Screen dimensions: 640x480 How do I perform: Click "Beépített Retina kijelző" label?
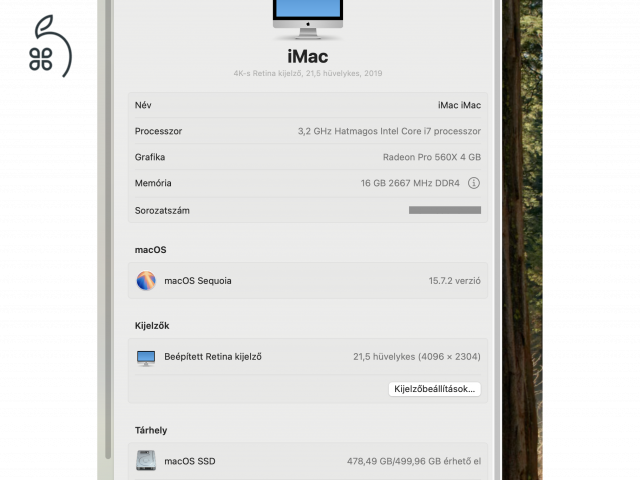[x=213, y=357]
